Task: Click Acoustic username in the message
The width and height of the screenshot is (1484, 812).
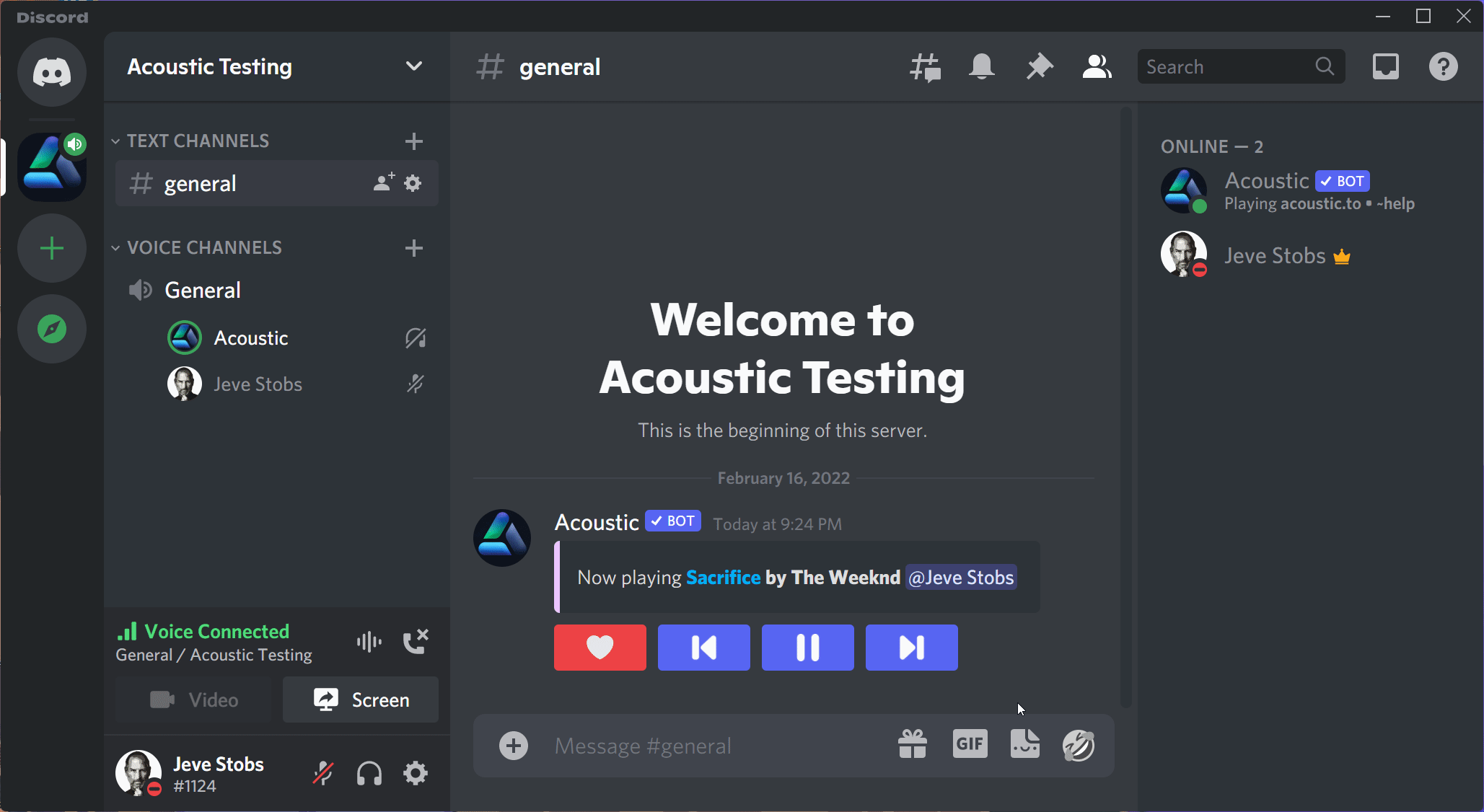Action: tap(597, 522)
